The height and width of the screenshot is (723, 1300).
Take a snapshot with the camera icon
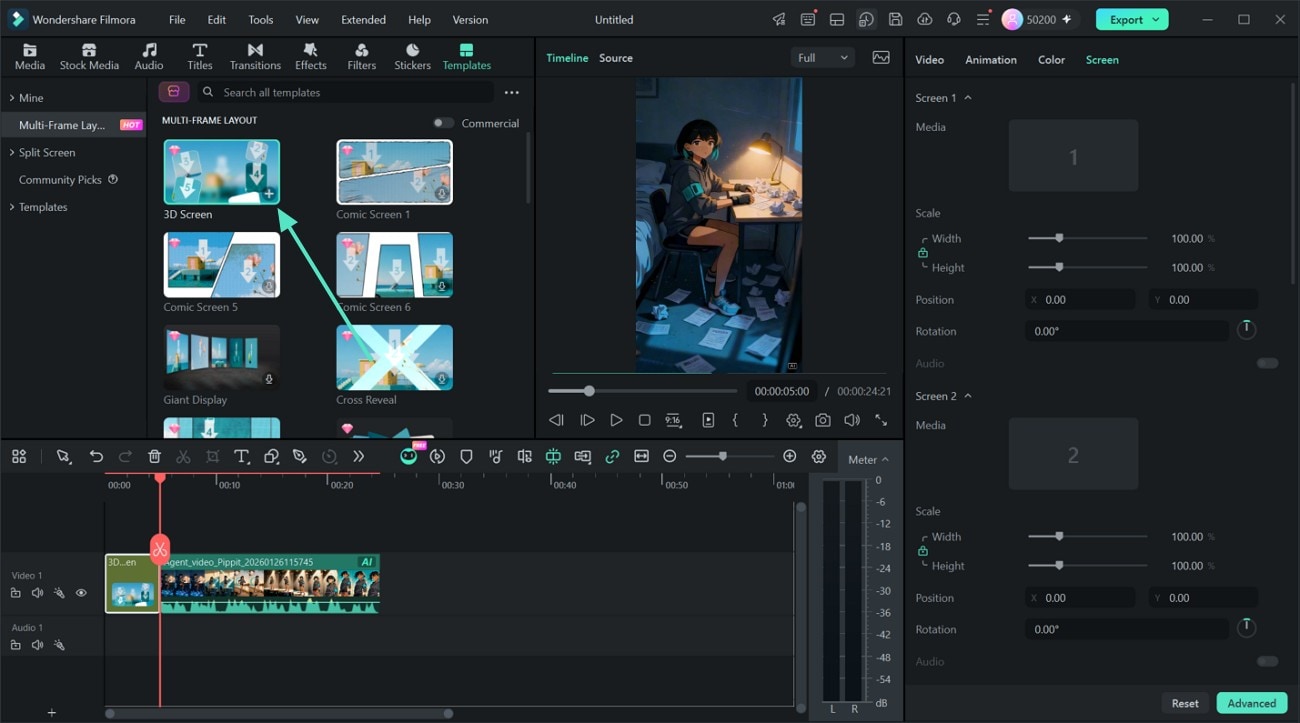822,421
